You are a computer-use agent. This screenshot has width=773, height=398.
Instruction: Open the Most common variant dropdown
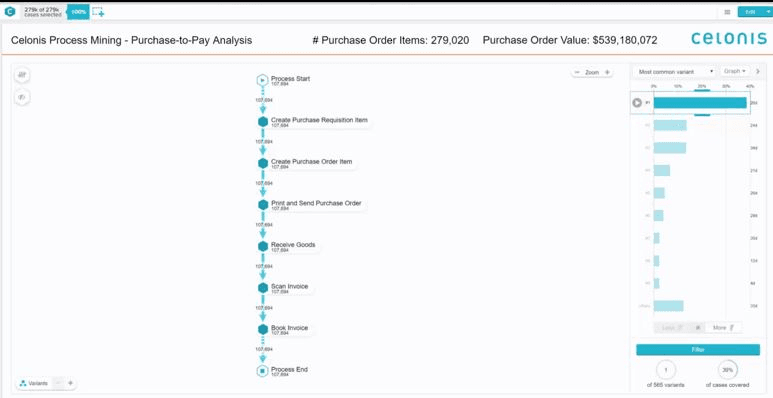[x=674, y=72]
